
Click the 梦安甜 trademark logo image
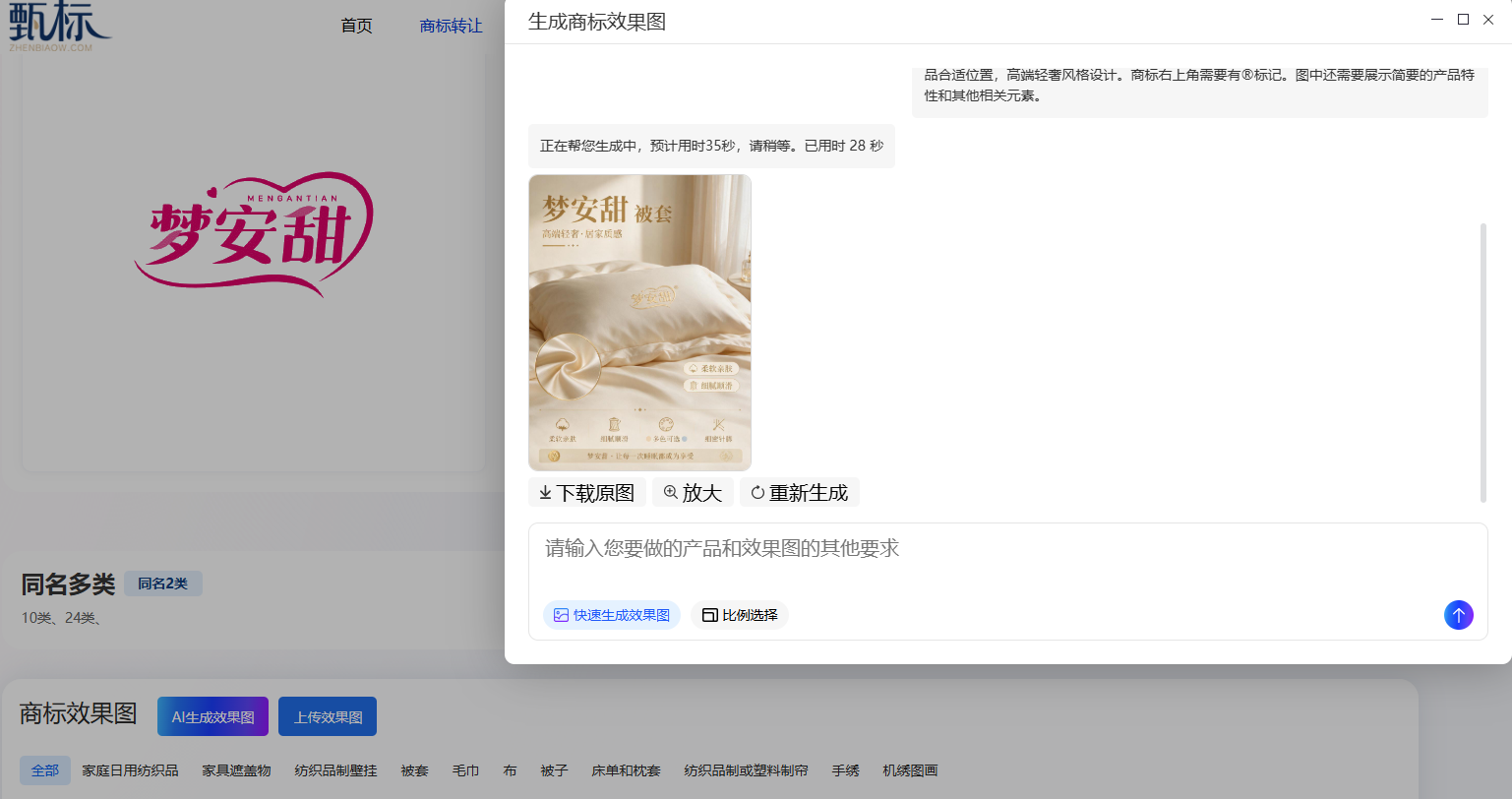point(254,235)
